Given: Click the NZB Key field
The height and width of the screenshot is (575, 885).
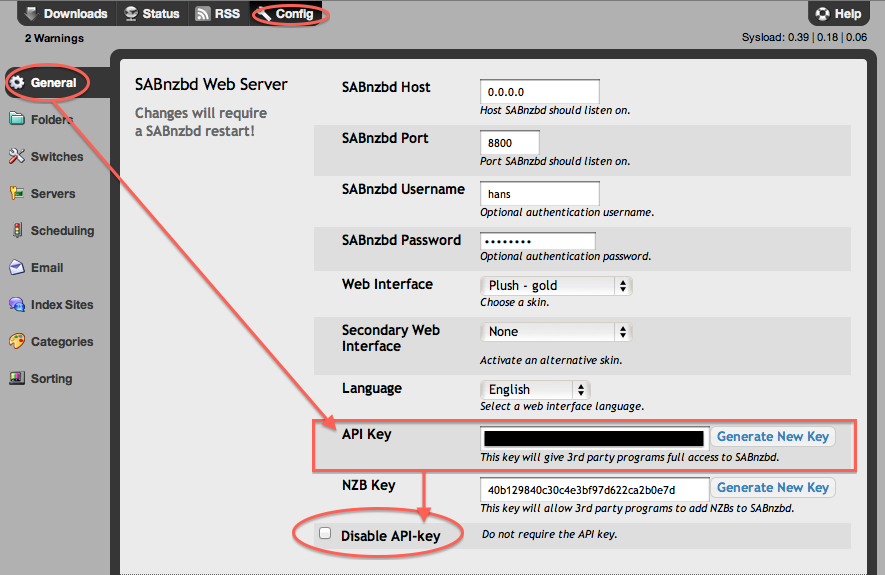Looking at the screenshot, I should coord(594,490).
